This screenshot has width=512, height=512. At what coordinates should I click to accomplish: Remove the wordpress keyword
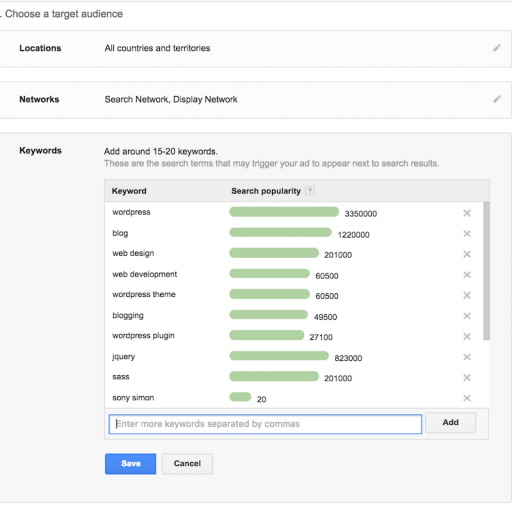(467, 213)
